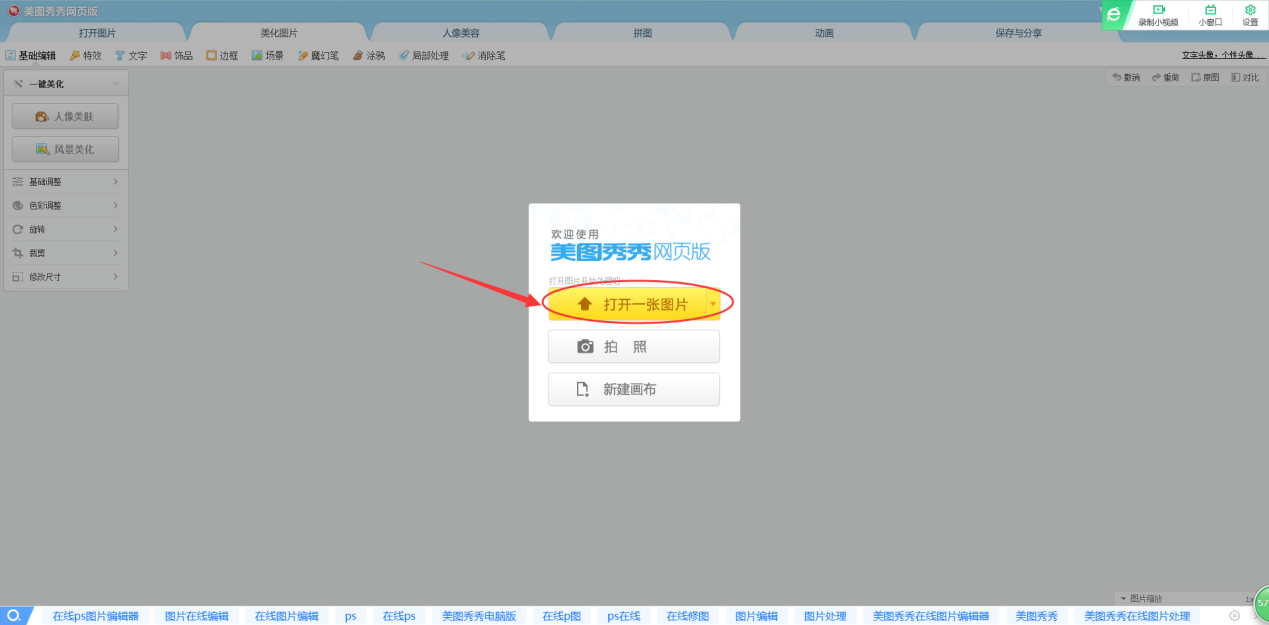Switch to the 保存与分享 tab
Screen dimensions: 1269x625
pyautogui.click(x=1018, y=33)
